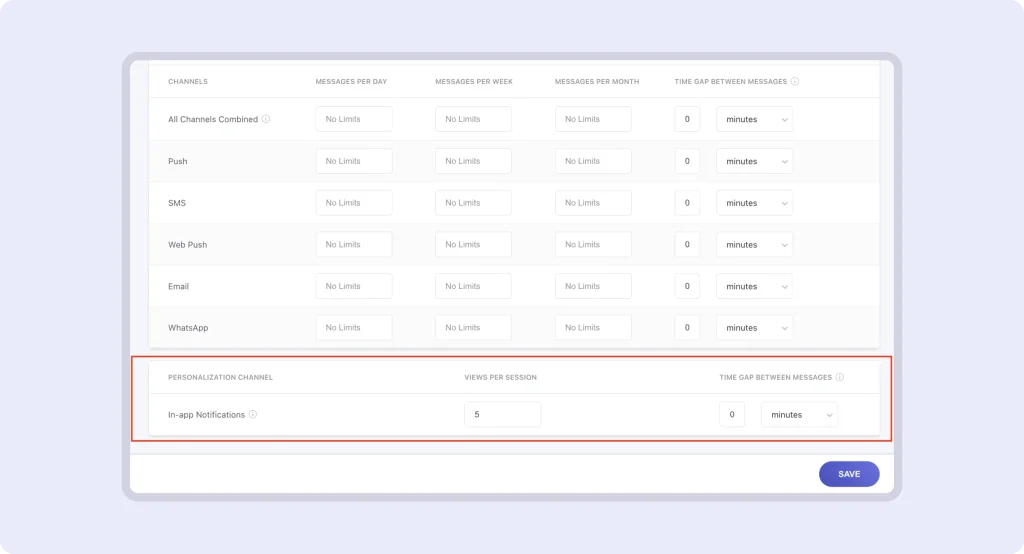
Task: Open In-app Notifications minutes dropdown
Action: pos(799,414)
